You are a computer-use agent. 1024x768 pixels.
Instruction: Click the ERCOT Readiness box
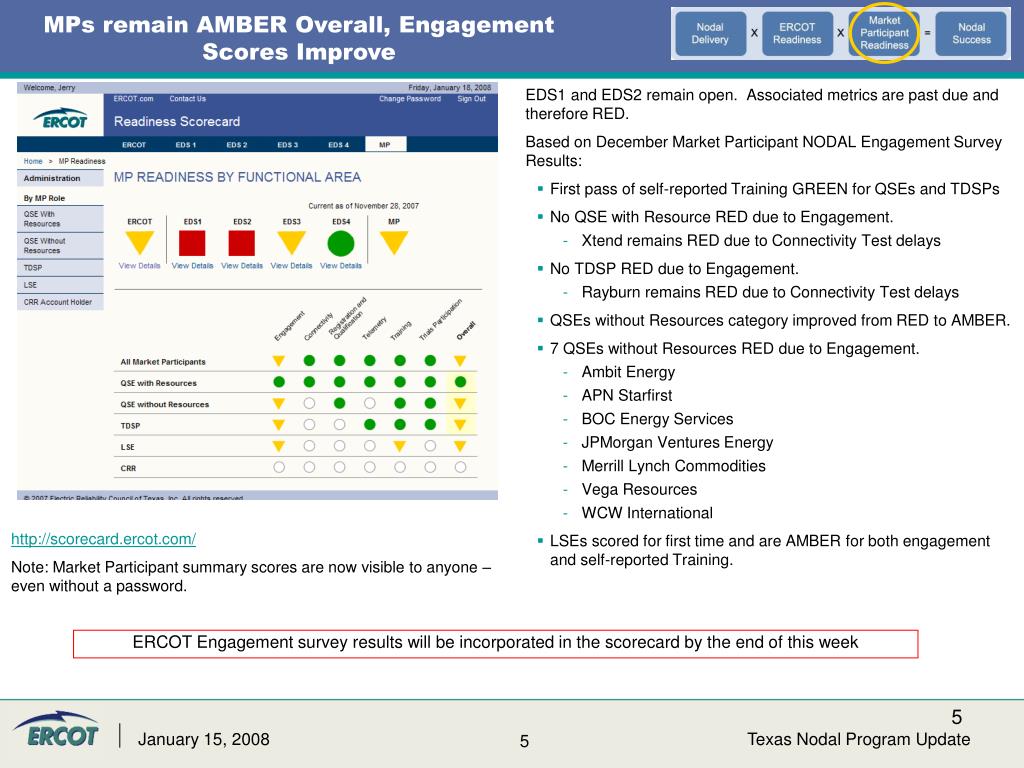[x=797, y=33]
